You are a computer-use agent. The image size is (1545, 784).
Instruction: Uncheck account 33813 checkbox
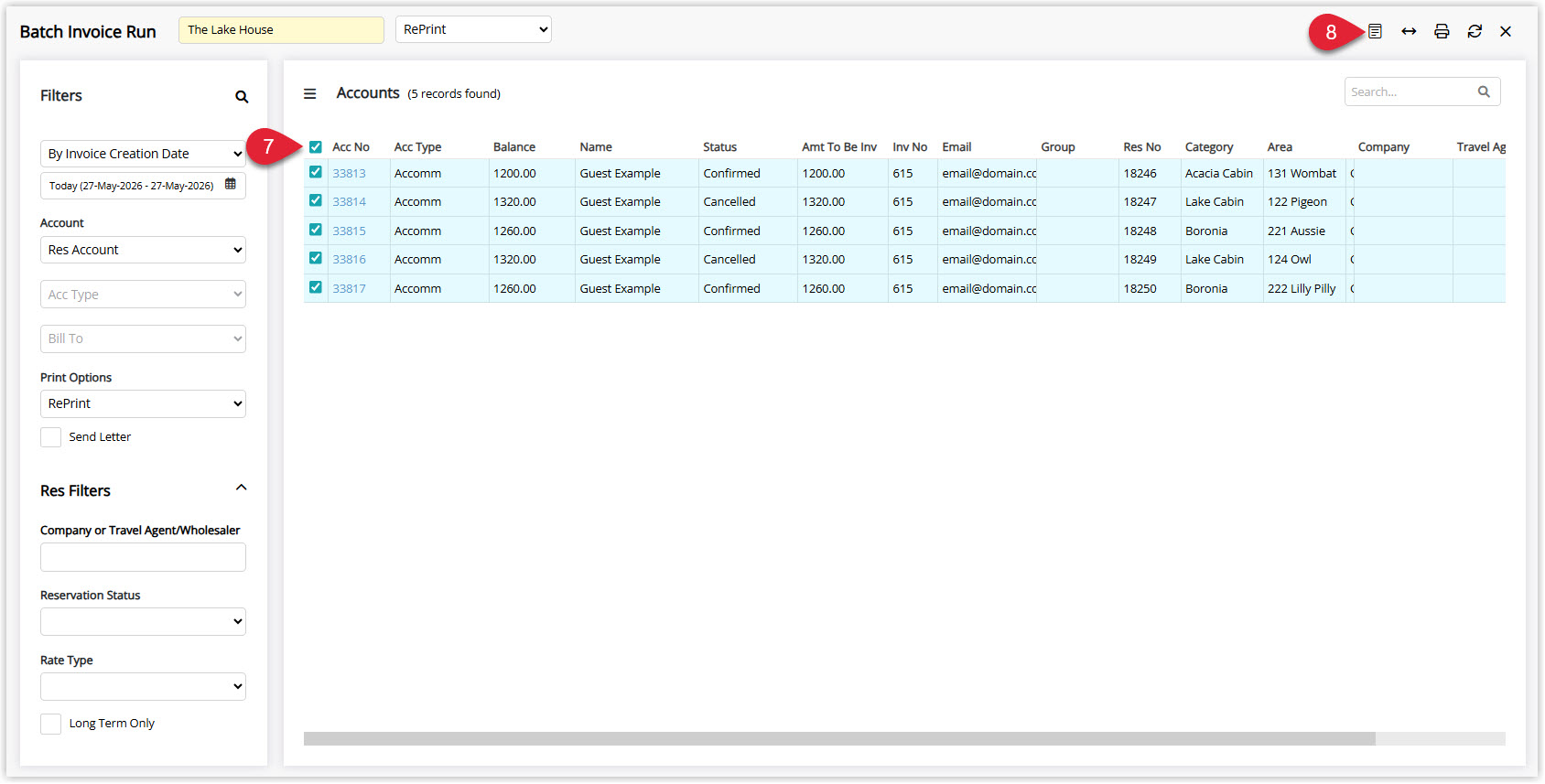pos(316,172)
